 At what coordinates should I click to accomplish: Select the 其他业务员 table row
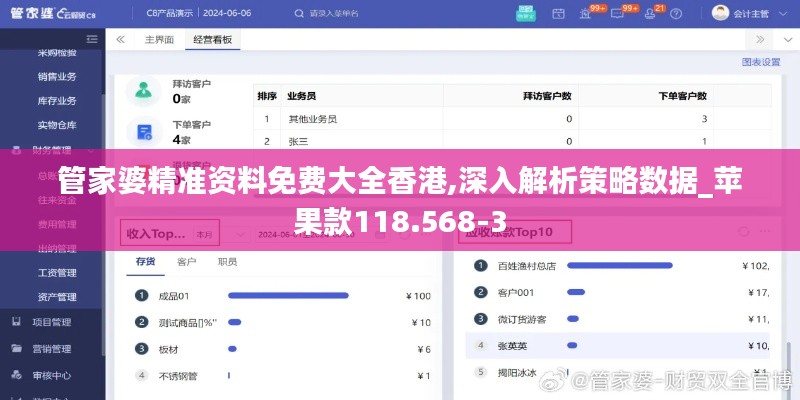coord(512,119)
